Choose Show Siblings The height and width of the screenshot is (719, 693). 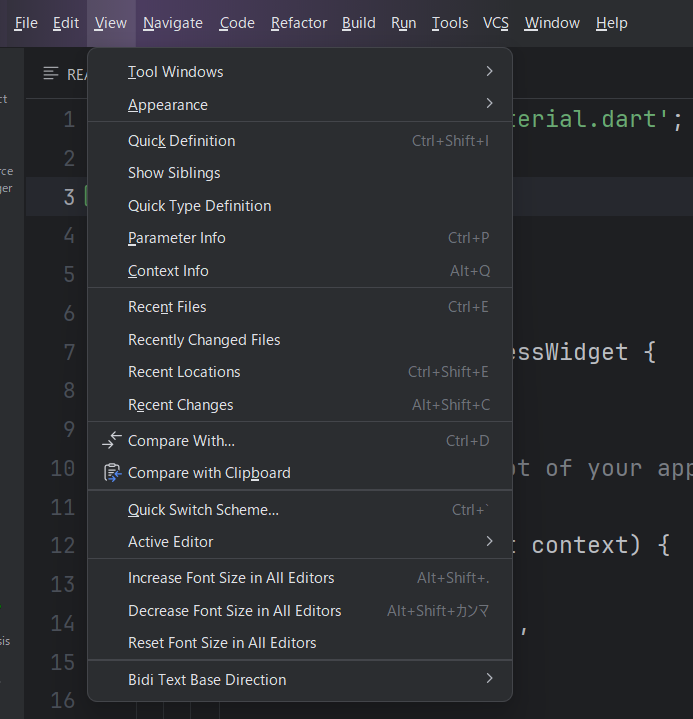(x=174, y=173)
